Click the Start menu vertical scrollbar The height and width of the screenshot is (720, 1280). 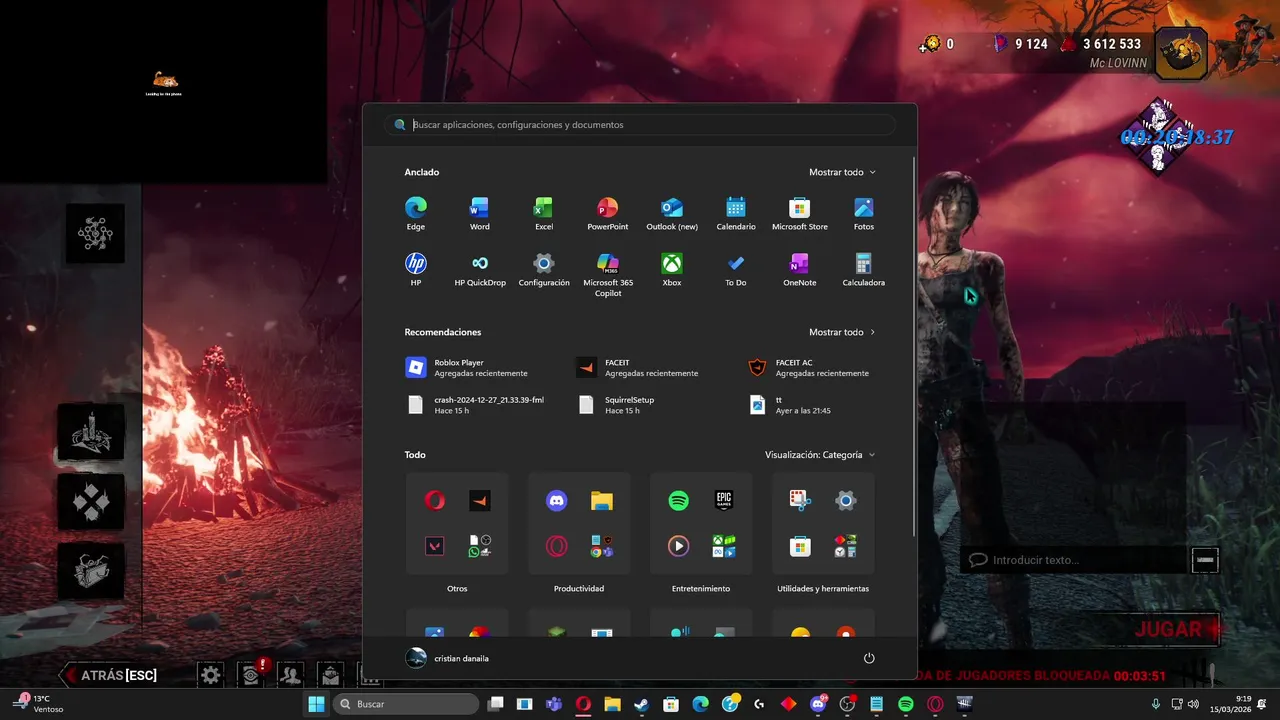pos(915,346)
